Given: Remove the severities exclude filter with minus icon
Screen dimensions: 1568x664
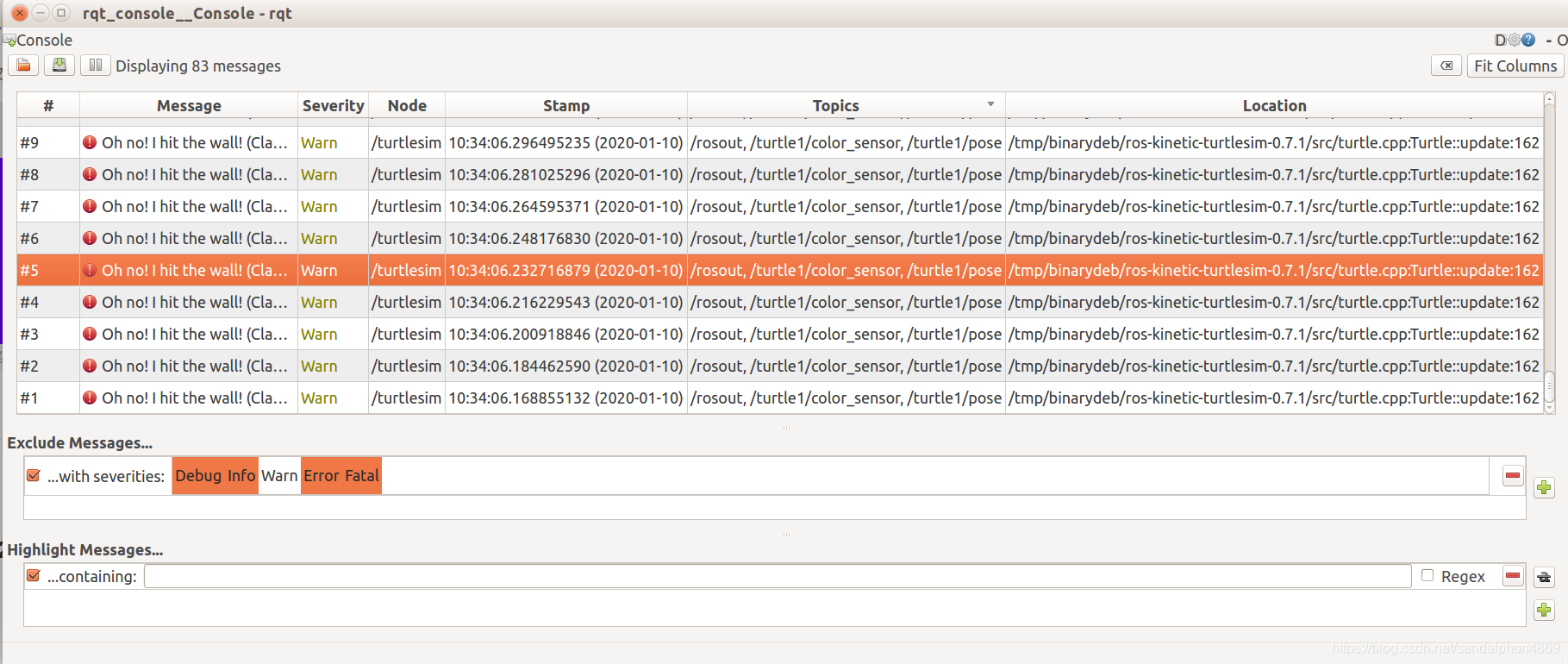Looking at the screenshot, I should [x=1513, y=475].
